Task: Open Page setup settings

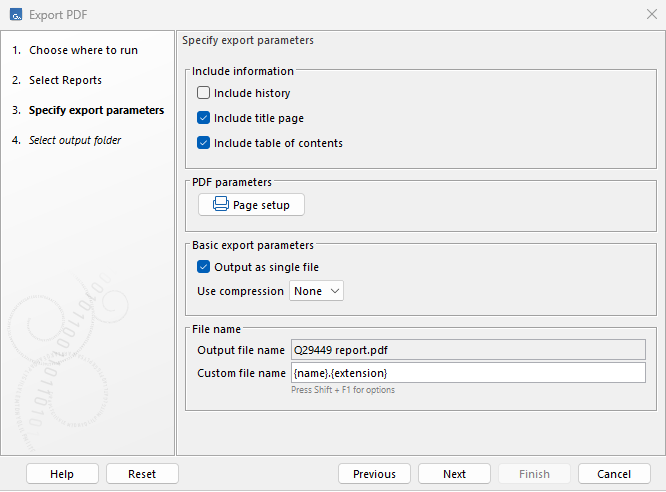Action: click(252, 205)
